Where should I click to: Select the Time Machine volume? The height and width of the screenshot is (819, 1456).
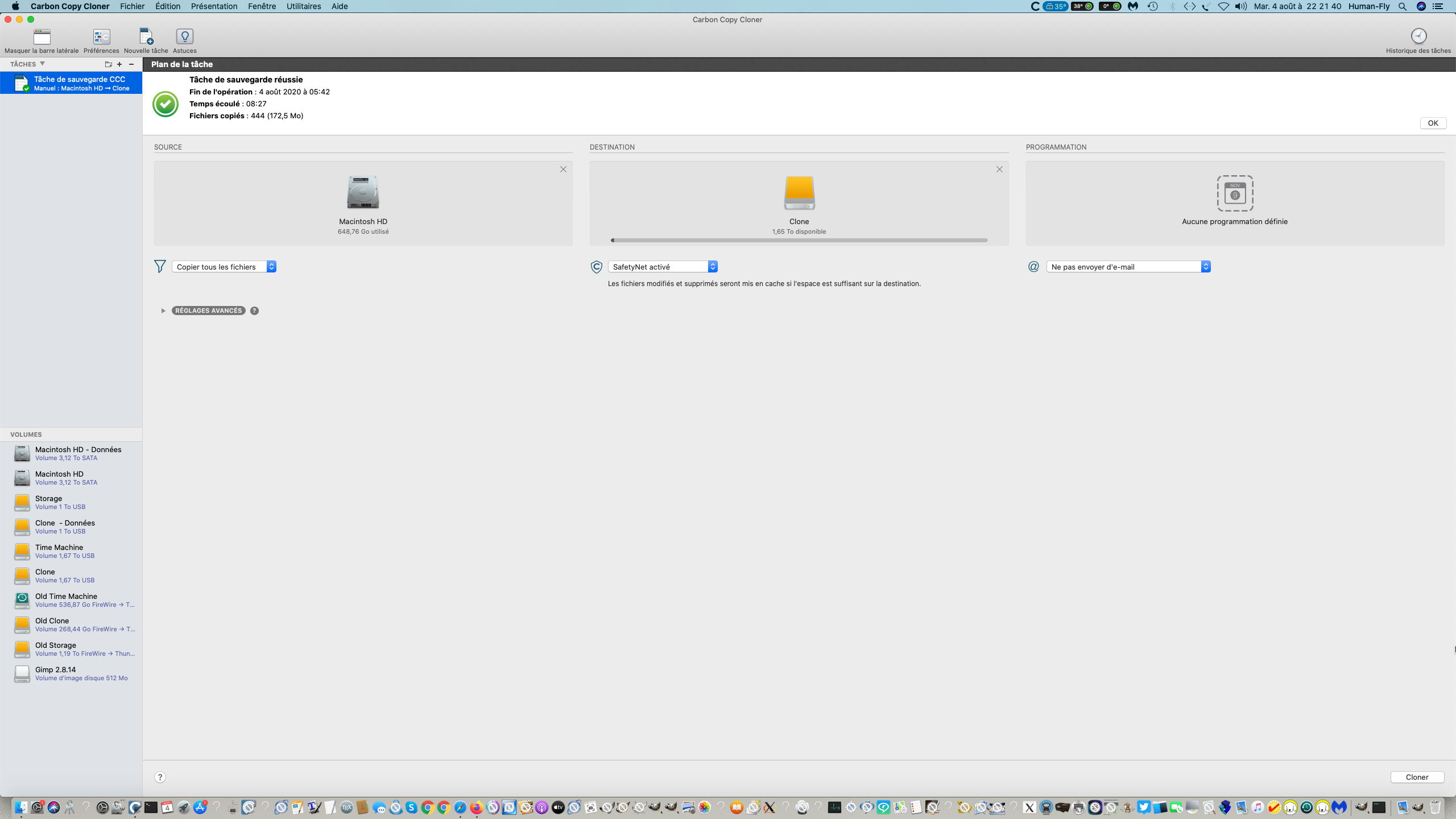coord(71,551)
